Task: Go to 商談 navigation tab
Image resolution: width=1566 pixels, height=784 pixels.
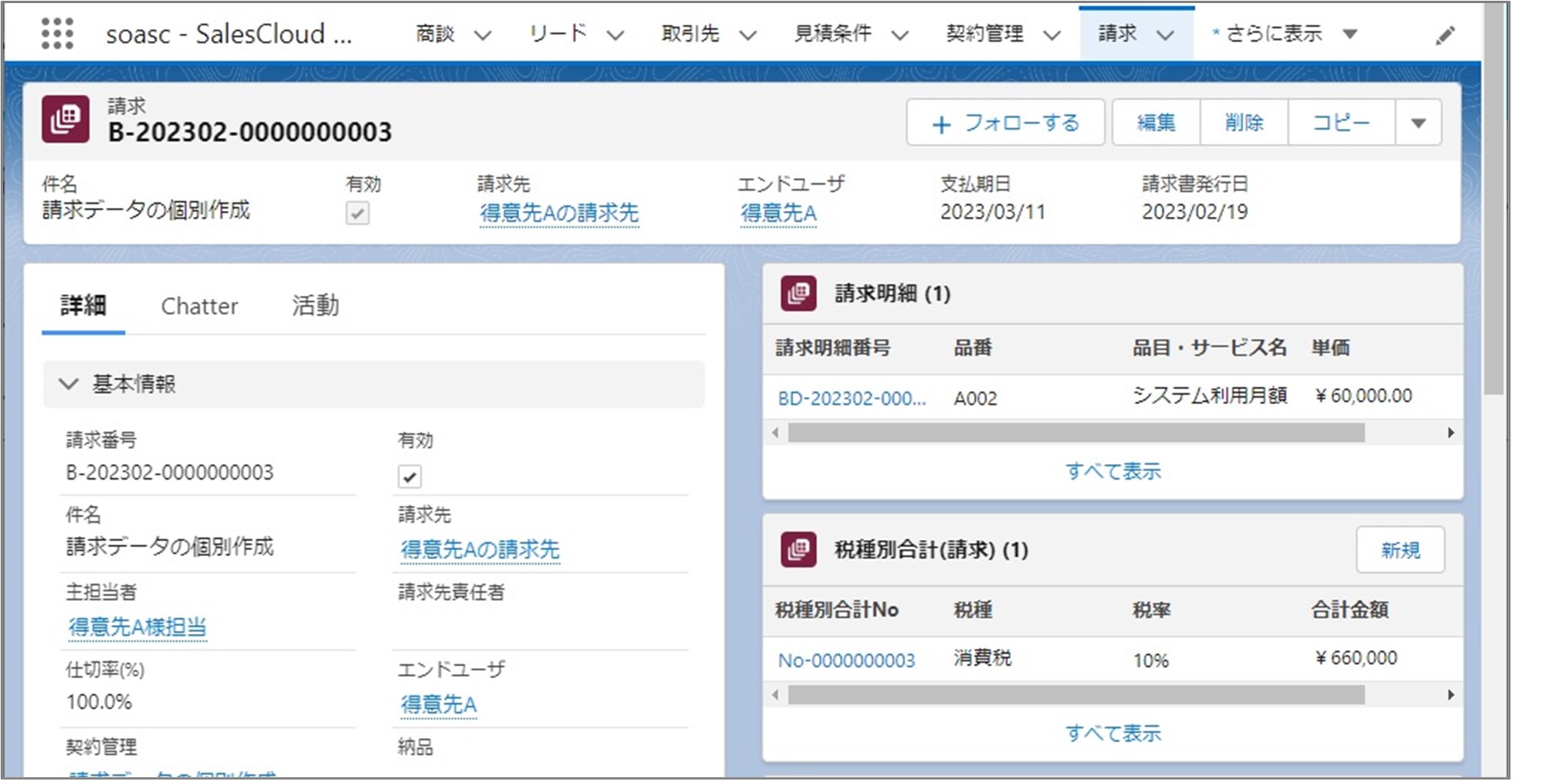Action: pyautogui.click(x=435, y=34)
